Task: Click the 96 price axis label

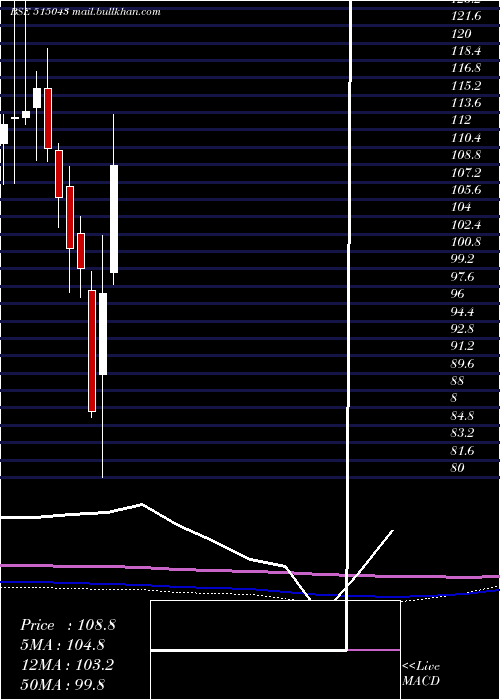Action: tap(458, 294)
